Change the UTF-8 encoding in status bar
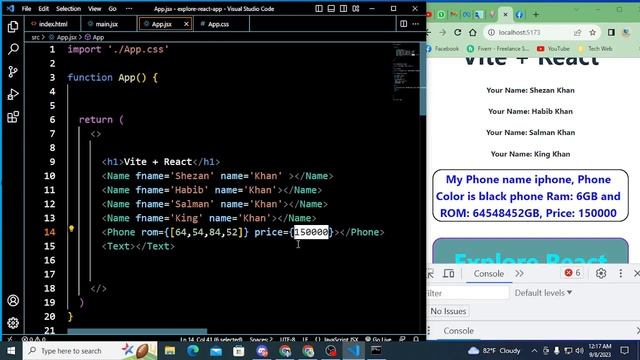The height and width of the screenshot is (360, 640). click(x=287, y=339)
